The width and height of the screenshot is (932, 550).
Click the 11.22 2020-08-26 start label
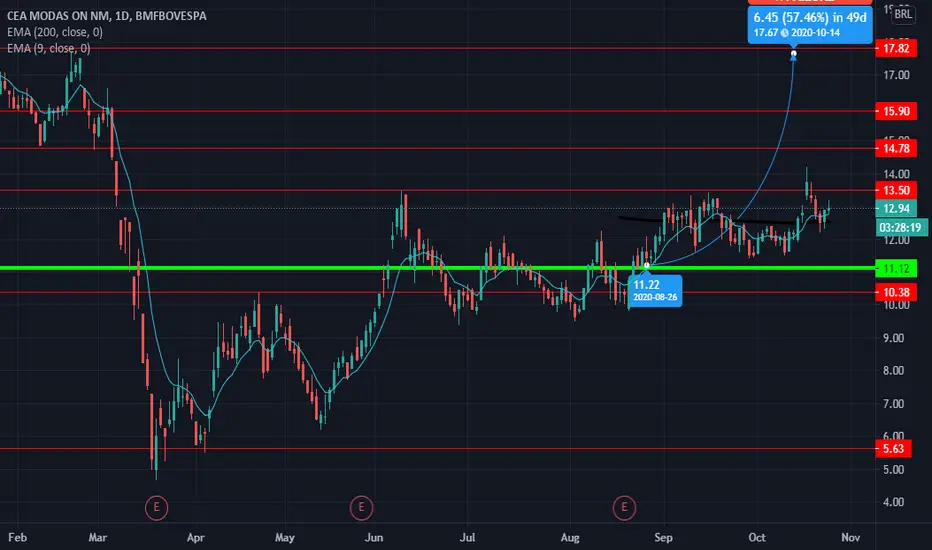point(654,290)
